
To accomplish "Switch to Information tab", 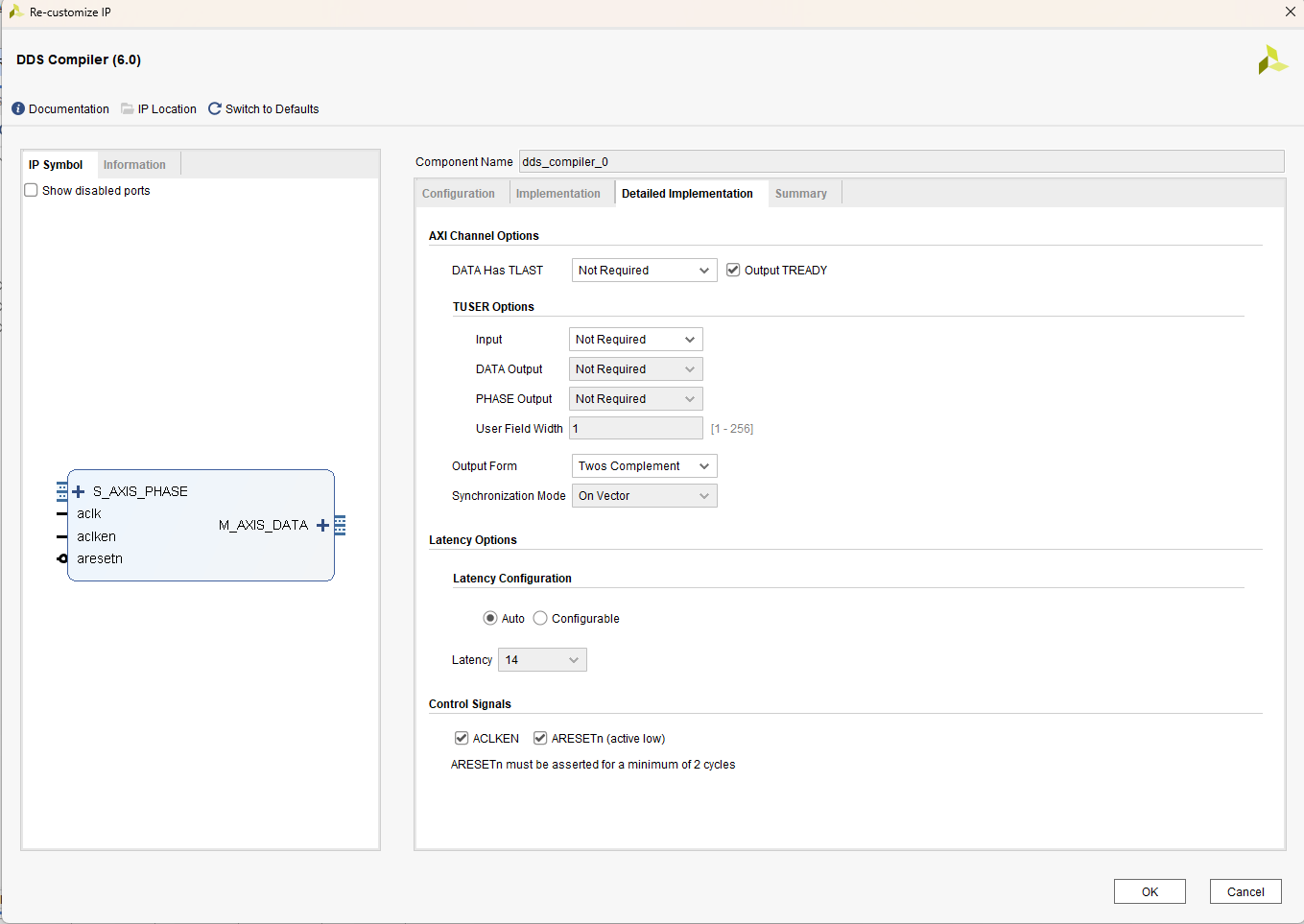I will (134, 165).
